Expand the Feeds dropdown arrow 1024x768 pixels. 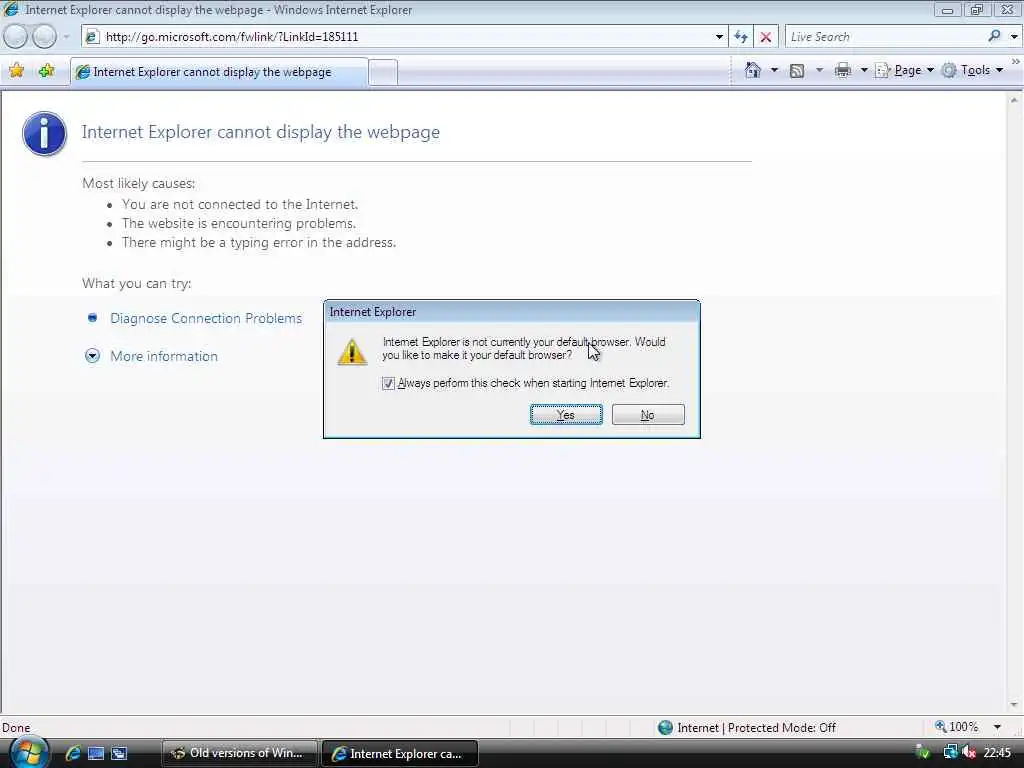pos(819,70)
